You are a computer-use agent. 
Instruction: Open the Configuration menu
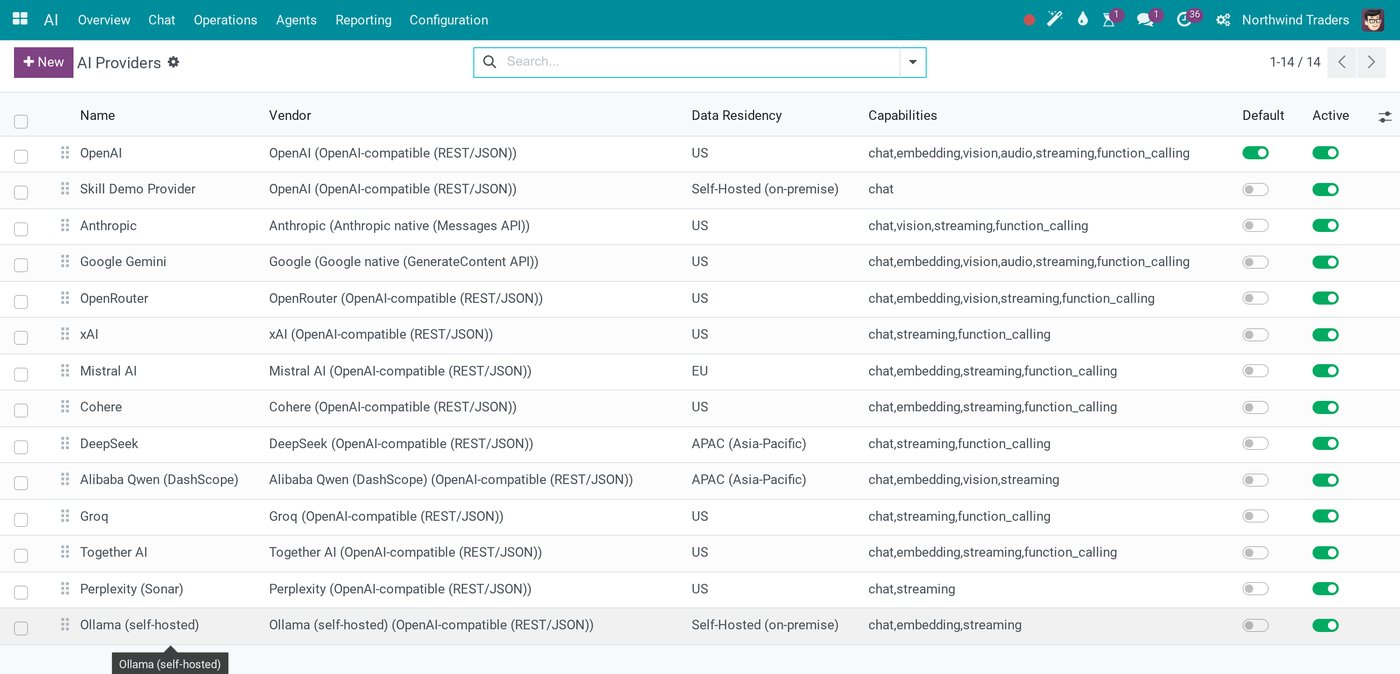click(449, 20)
